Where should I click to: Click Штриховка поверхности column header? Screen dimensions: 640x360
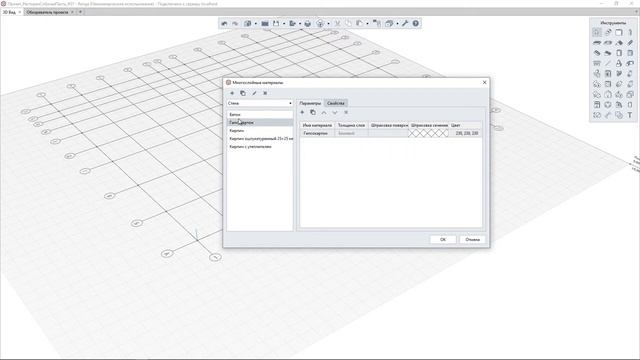(x=388, y=125)
